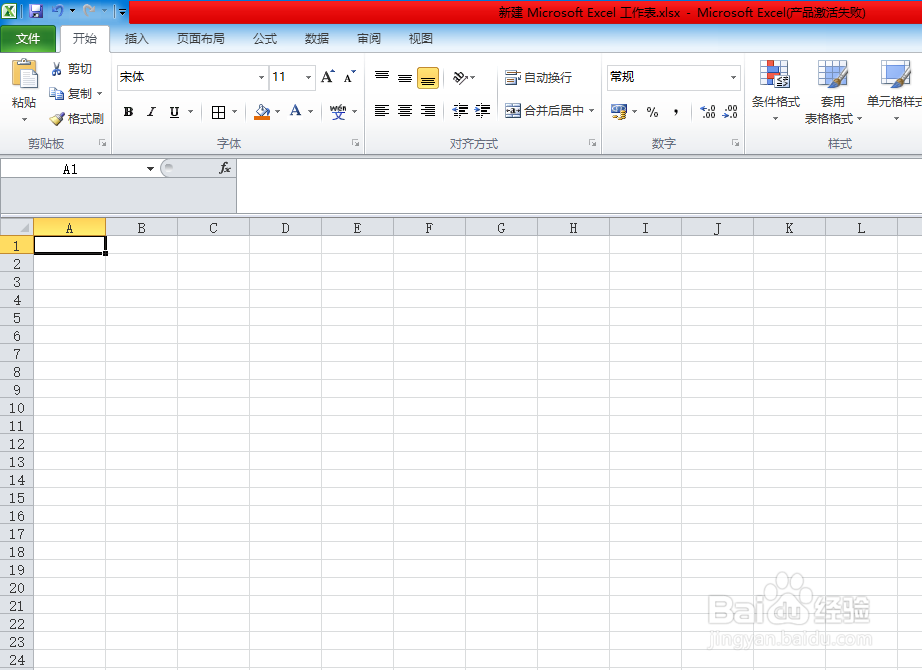Image resolution: width=922 pixels, height=670 pixels.
Task: Open Conditional Formatting (条件格式)
Action: pyautogui.click(x=775, y=91)
